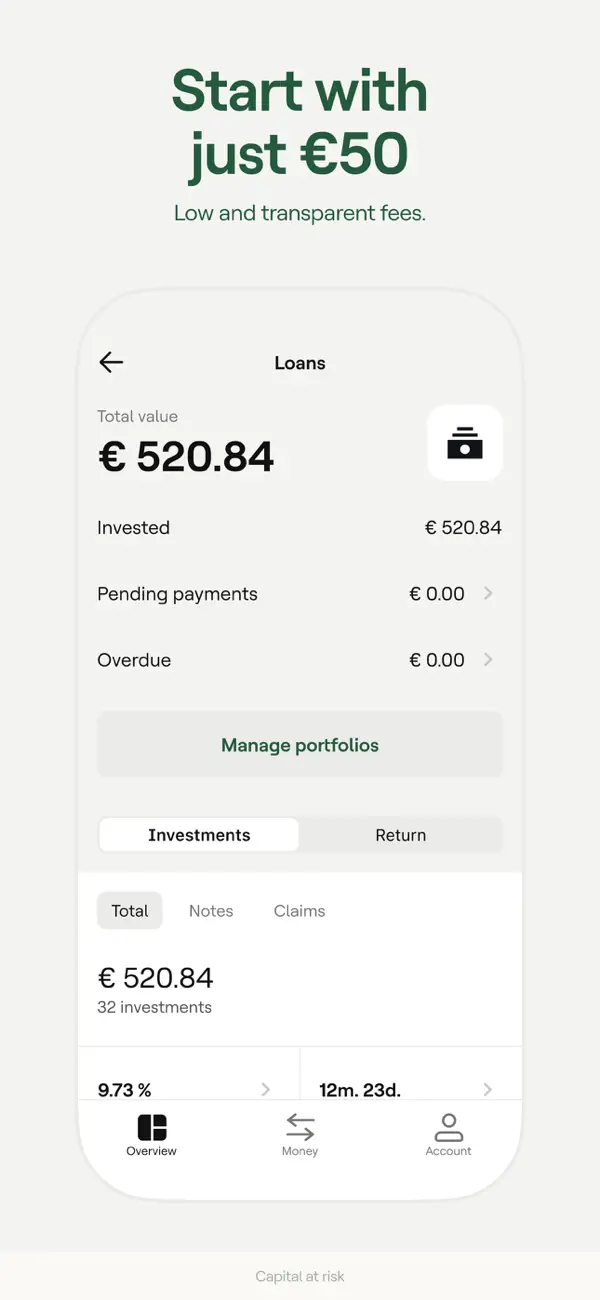Select the Notes filter
Image resolution: width=600 pixels, height=1300 pixels.
[x=211, y=910]
